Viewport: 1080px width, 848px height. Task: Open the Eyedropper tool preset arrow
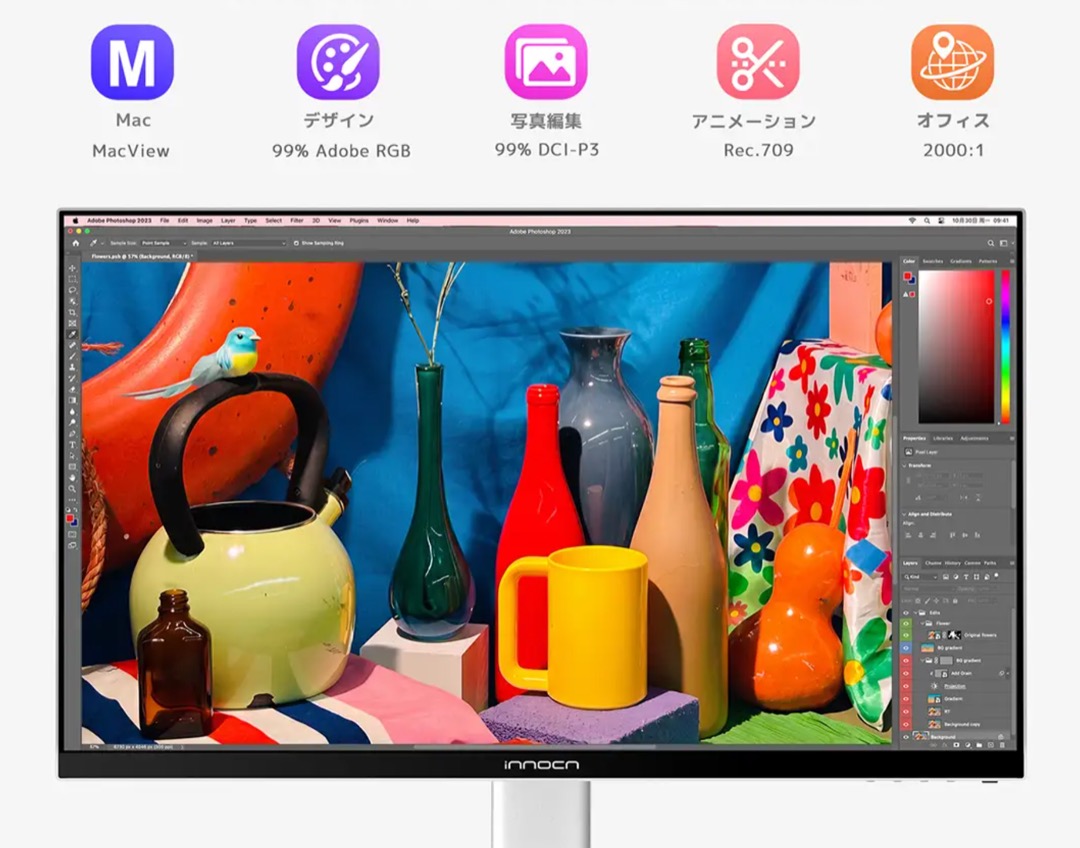tap(103, 243)
